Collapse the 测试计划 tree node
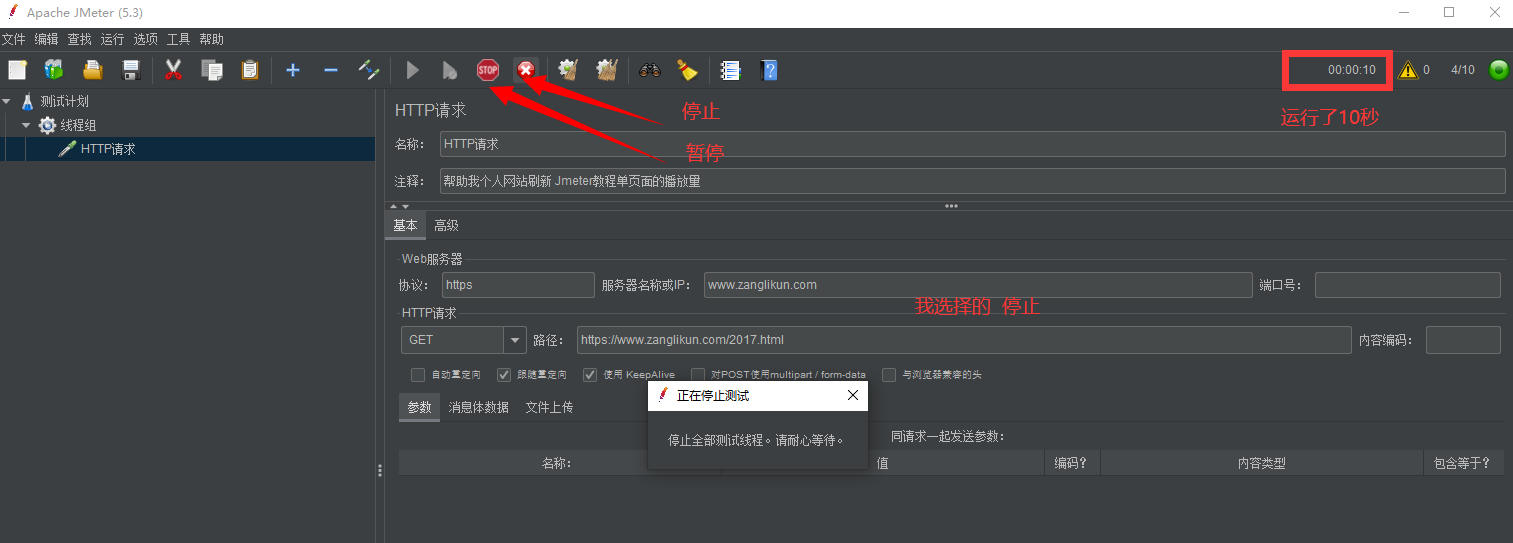This screenshot has height=543, width=1513. tap(8, 101)
